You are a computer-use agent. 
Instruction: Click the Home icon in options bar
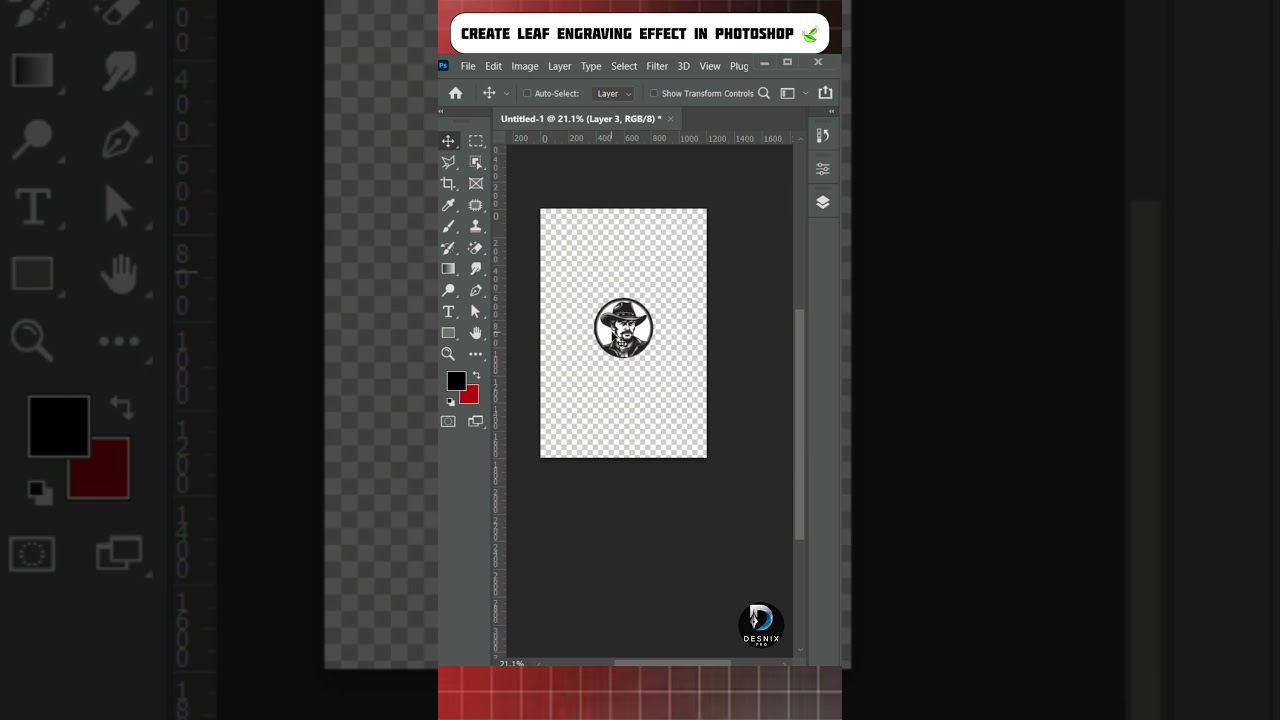click(456, 93)
